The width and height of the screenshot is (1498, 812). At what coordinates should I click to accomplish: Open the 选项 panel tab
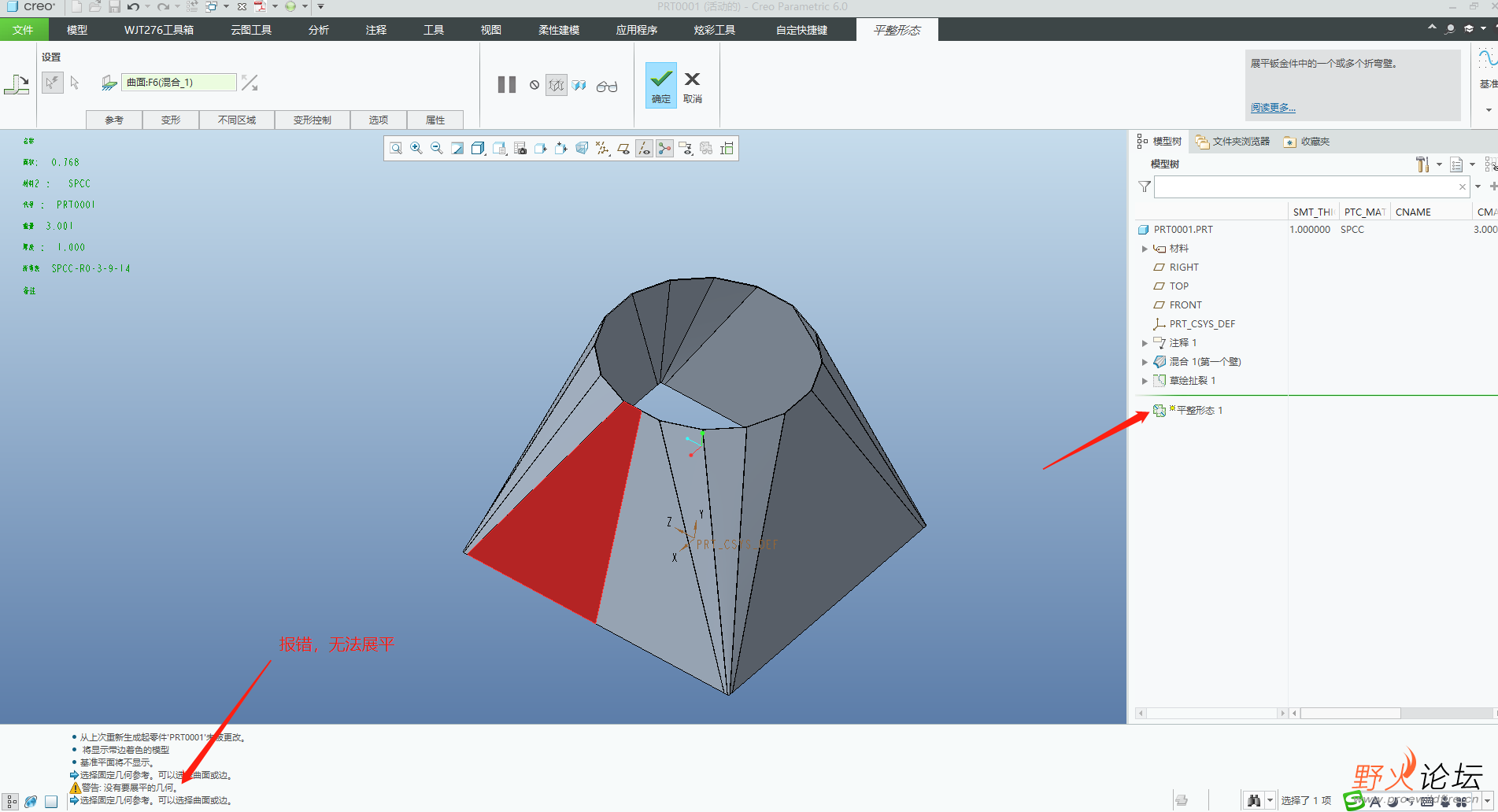point(379,120)
